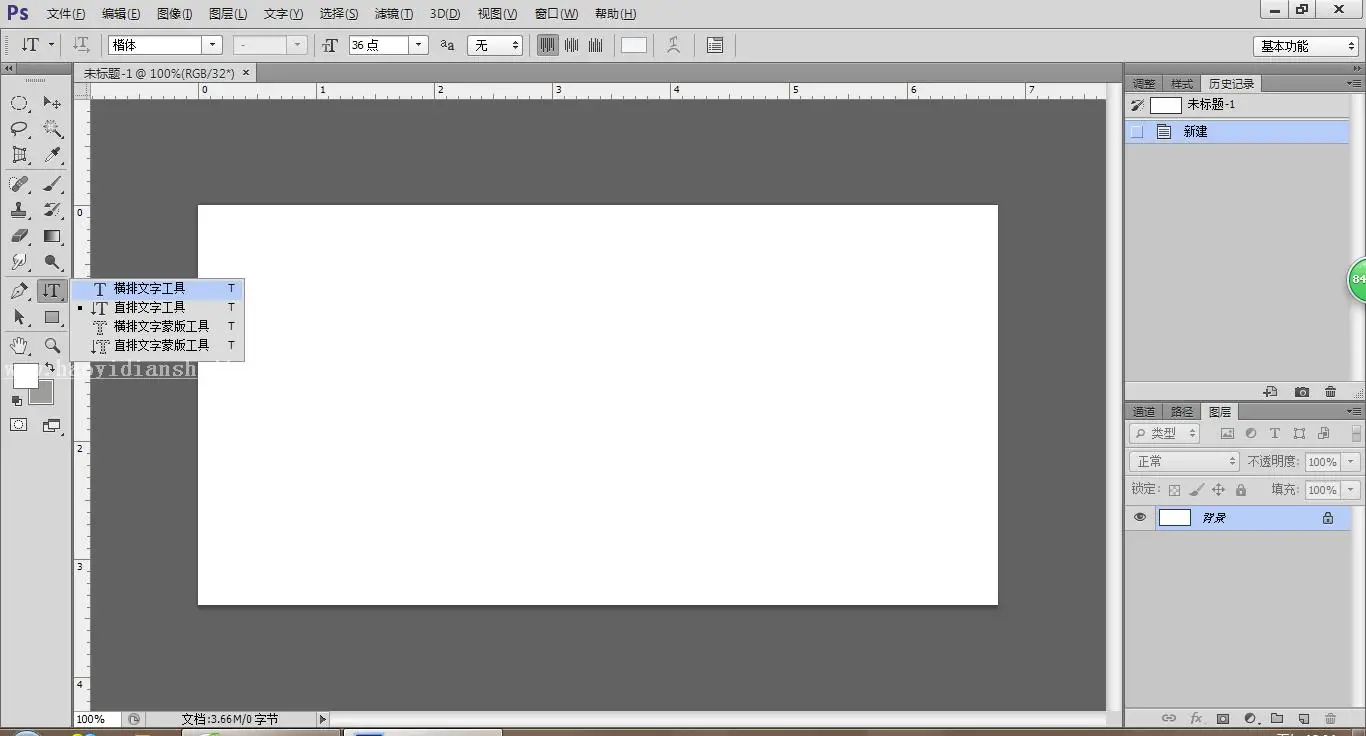
Task: Swap foreground and background colors
Action: [50, 369]
